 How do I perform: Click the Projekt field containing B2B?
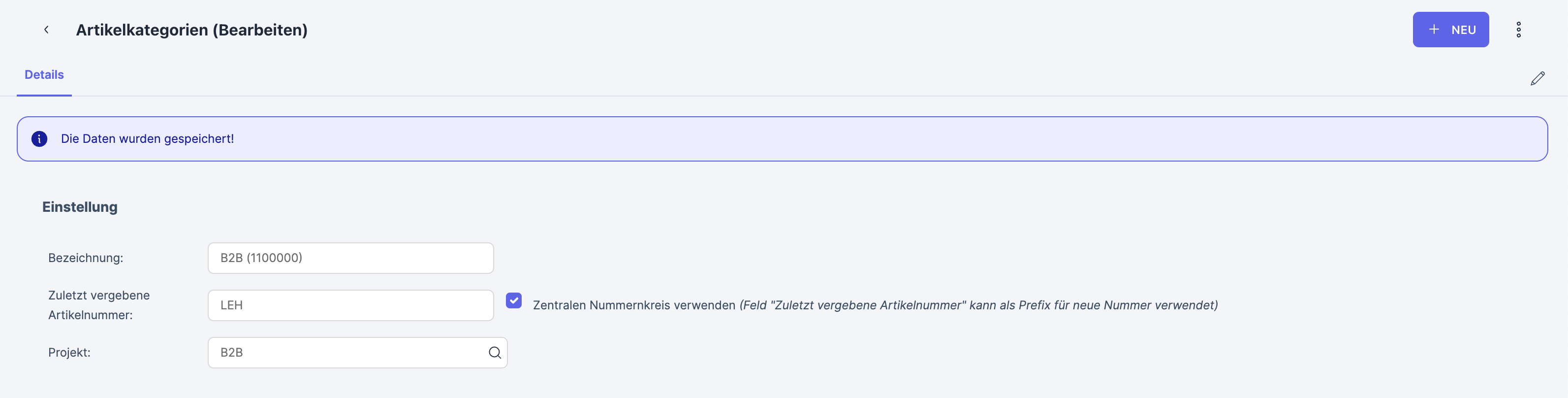pos(347,353)
